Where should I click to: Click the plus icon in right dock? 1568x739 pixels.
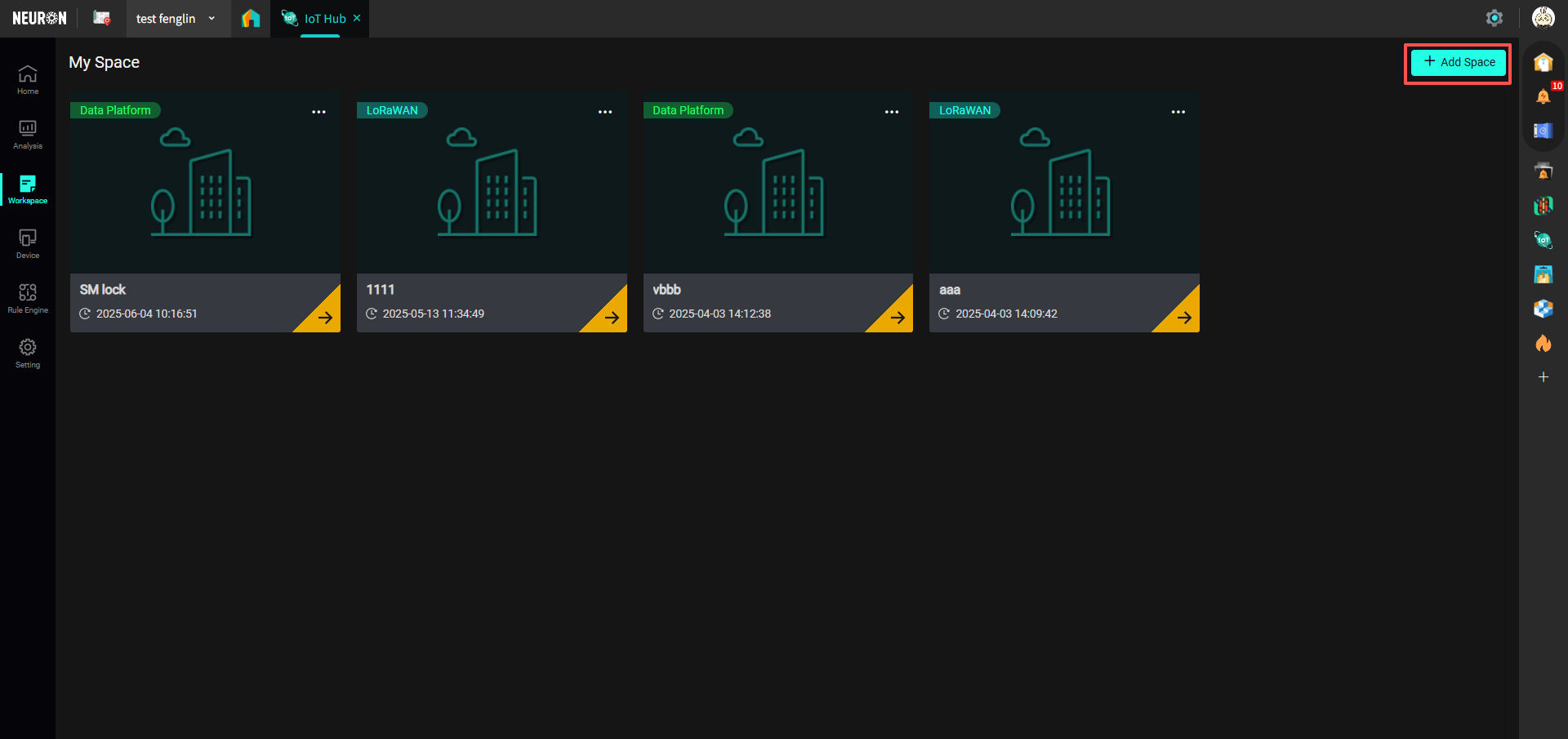coord(1543,377)
